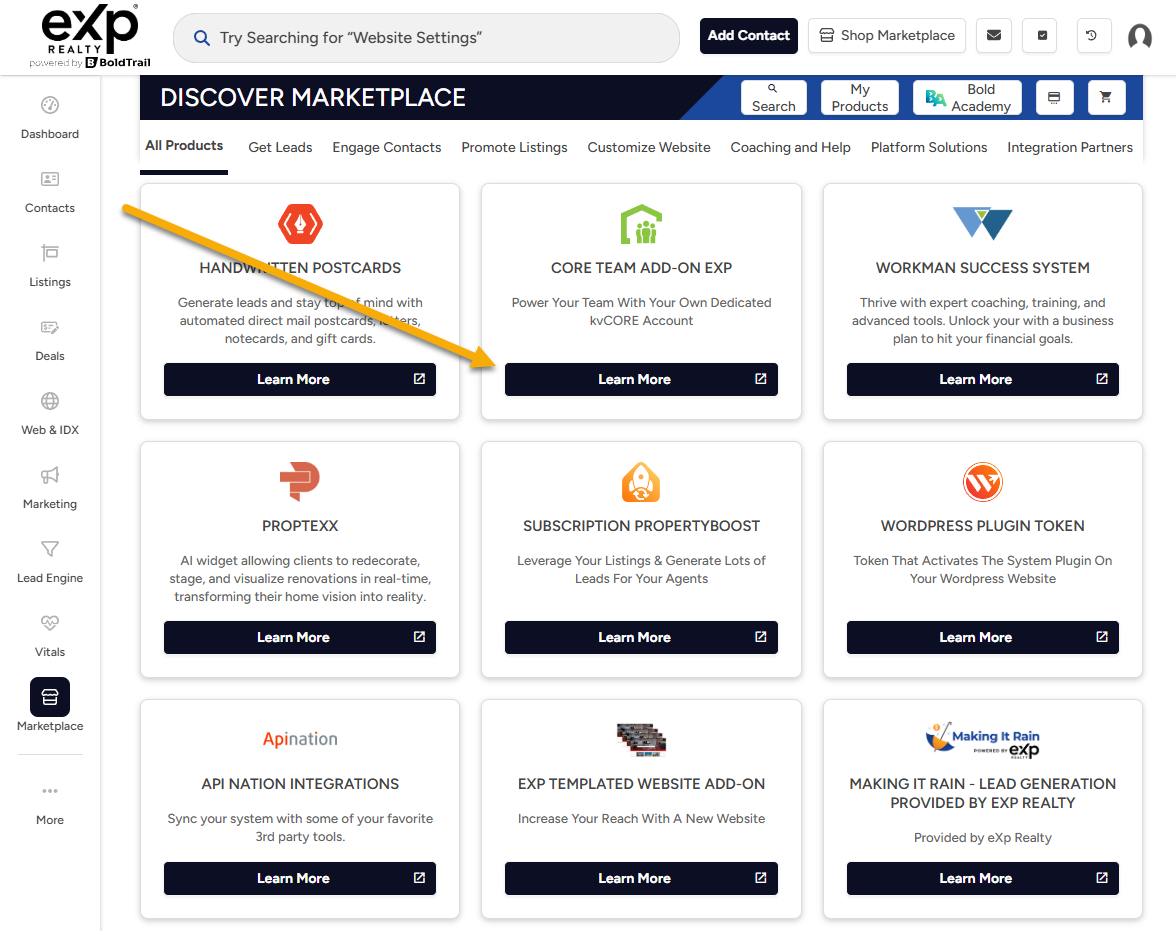Open the mail icon in top bar
The width and height of the screenshot is (1176, 931).
click(994, 35)
